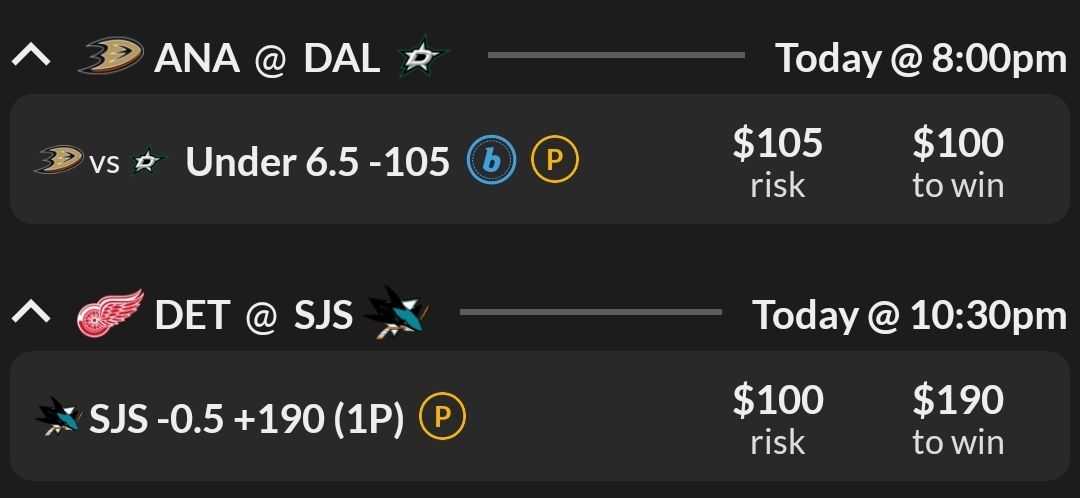Click the blue 'b' sportsbook badge
1080x498 pixels.
[492, 160]
